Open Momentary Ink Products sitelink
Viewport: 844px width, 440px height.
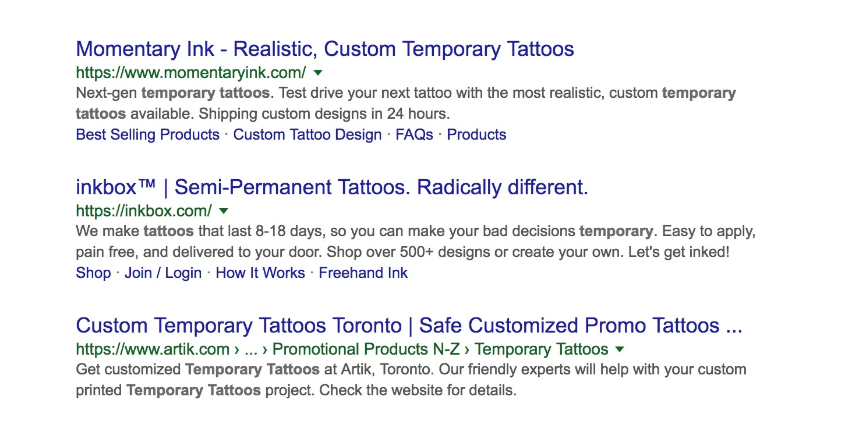click(476, 135)
